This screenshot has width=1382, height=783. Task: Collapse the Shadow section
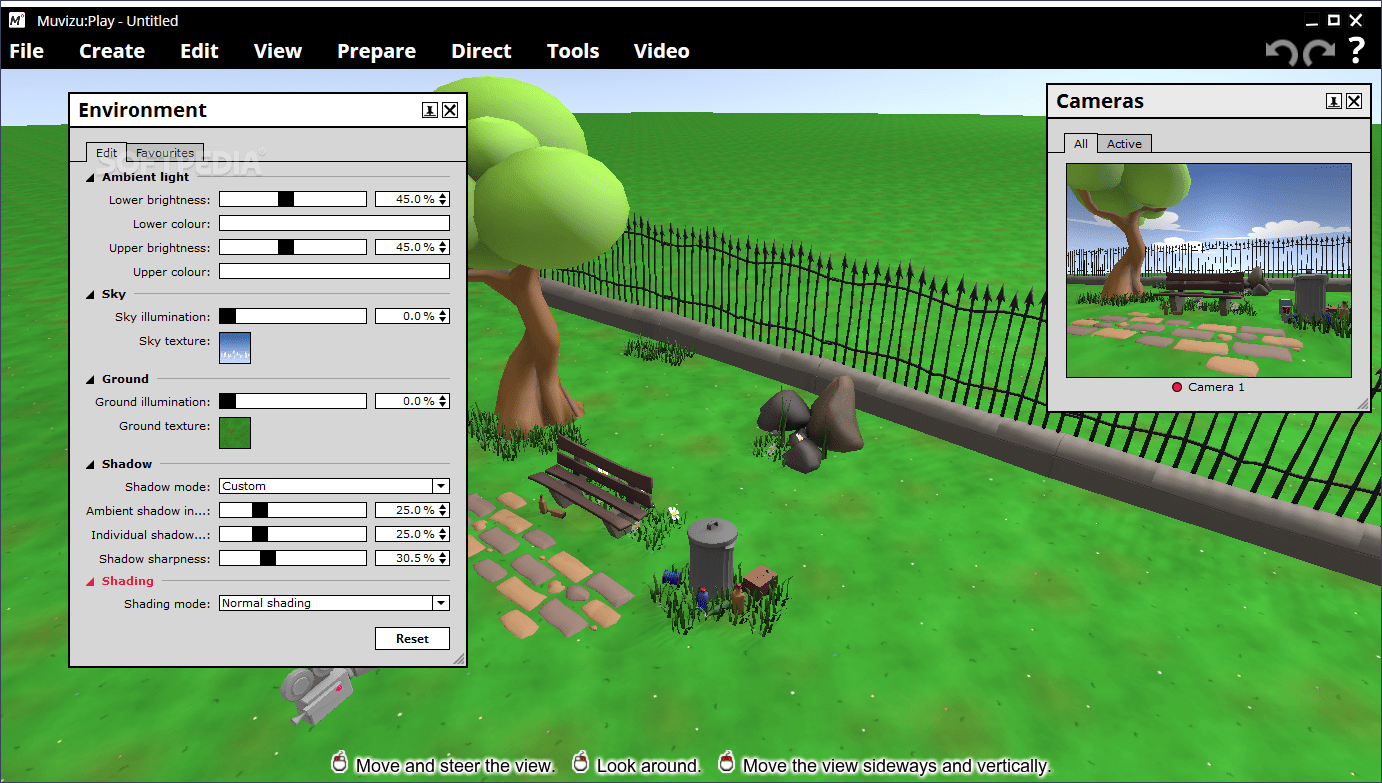pos(91,465)
